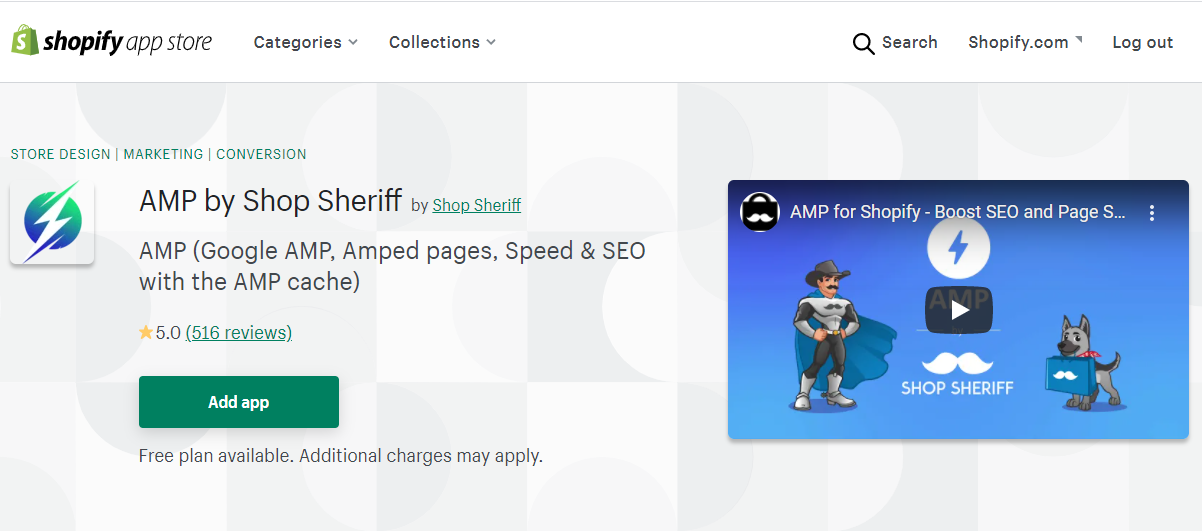1202x531 pixels.
Task: Select the MARKETING category link
Action: point(163,154)
